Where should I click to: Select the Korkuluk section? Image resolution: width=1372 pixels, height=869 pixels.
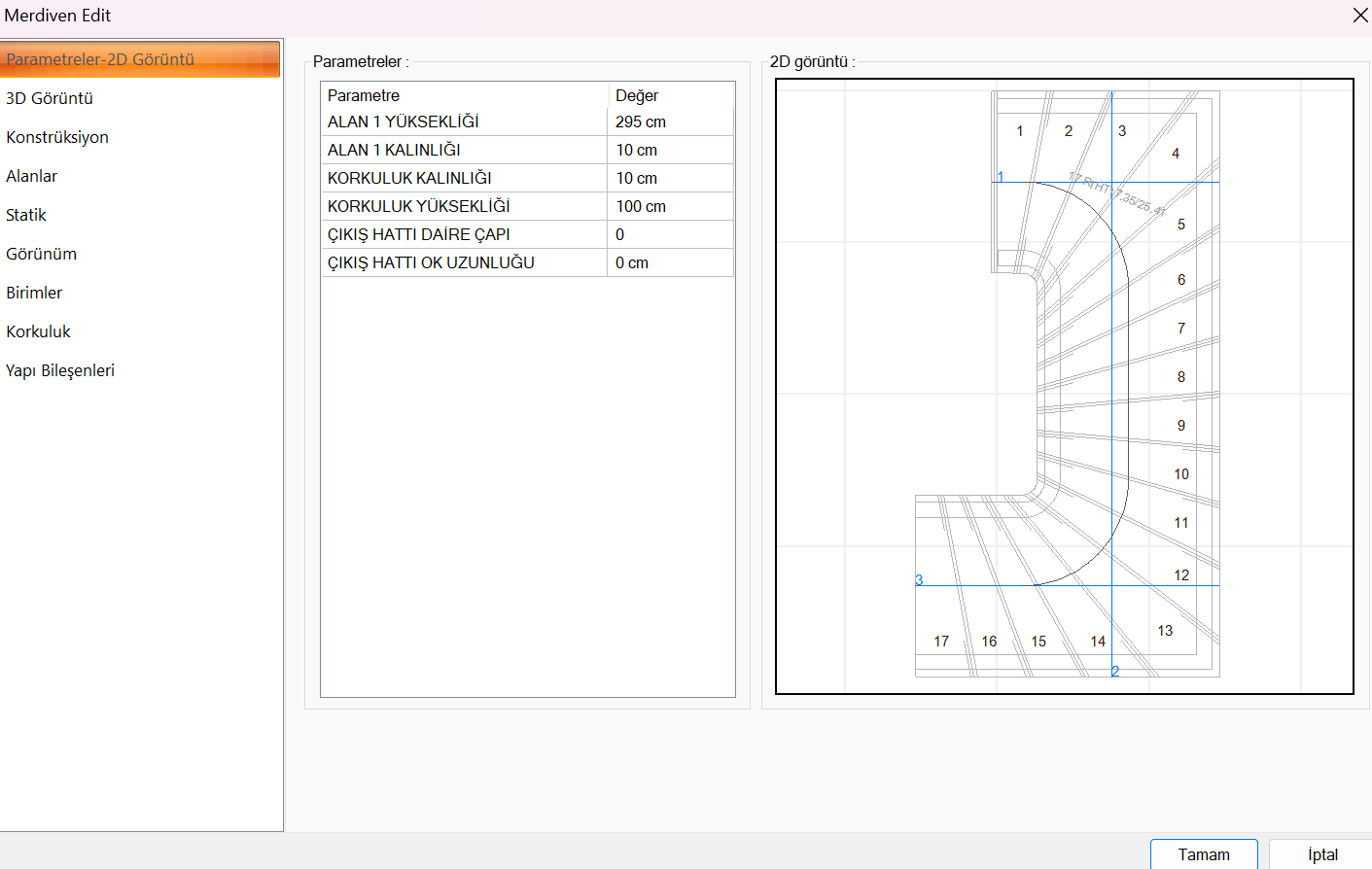(x=39, y=331)
